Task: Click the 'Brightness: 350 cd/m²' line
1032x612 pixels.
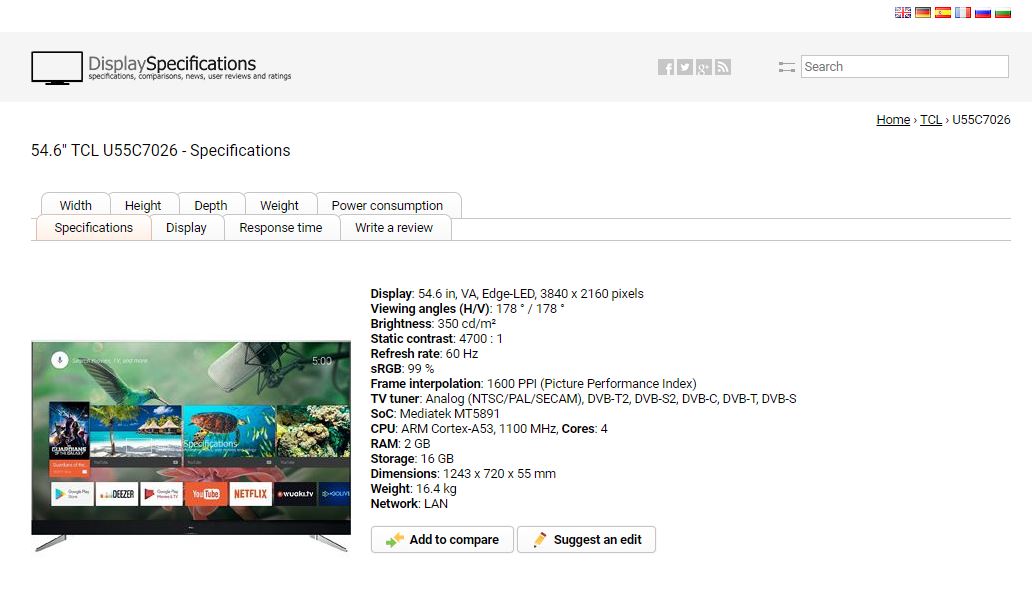Action: [433, 324]
